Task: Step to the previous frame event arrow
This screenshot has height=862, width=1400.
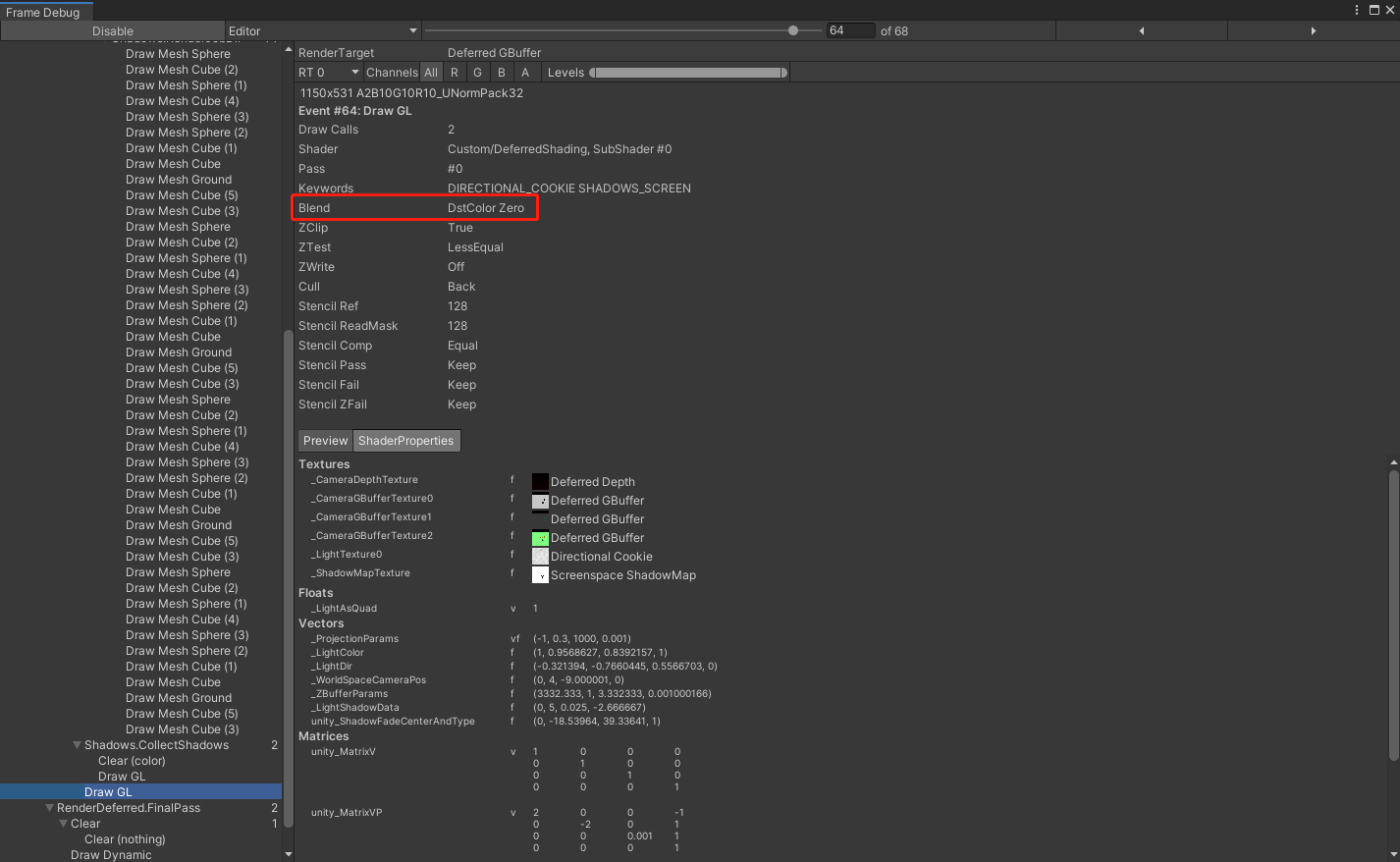Action: click(x=1141, y=31)
